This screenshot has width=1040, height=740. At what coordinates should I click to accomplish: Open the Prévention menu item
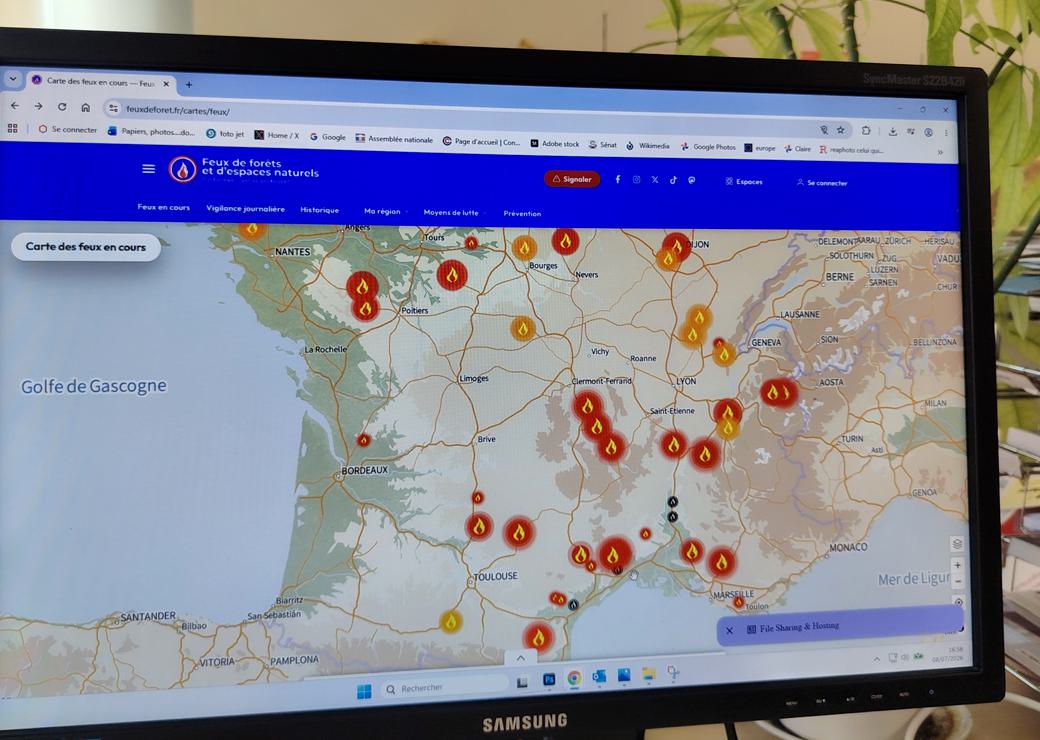(x=522, y=214)
